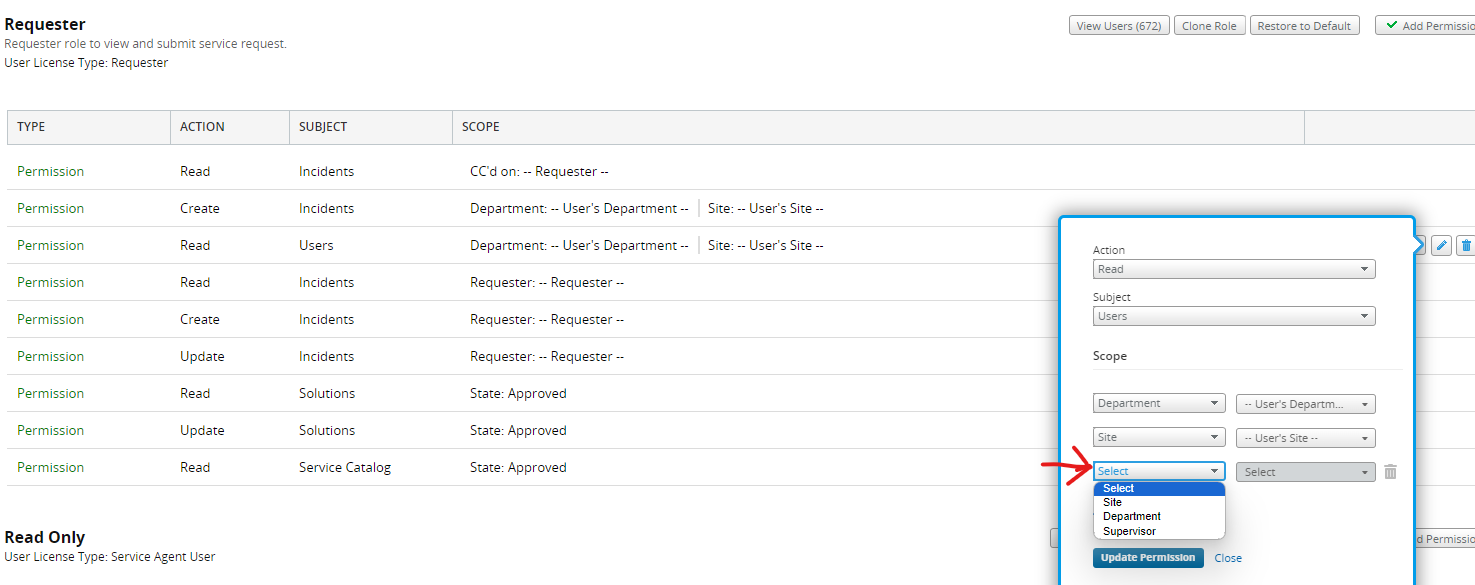Click the Service Catalog permission row subject
The height and width of the screenshot is (585, 1475).
pos(345,467)
